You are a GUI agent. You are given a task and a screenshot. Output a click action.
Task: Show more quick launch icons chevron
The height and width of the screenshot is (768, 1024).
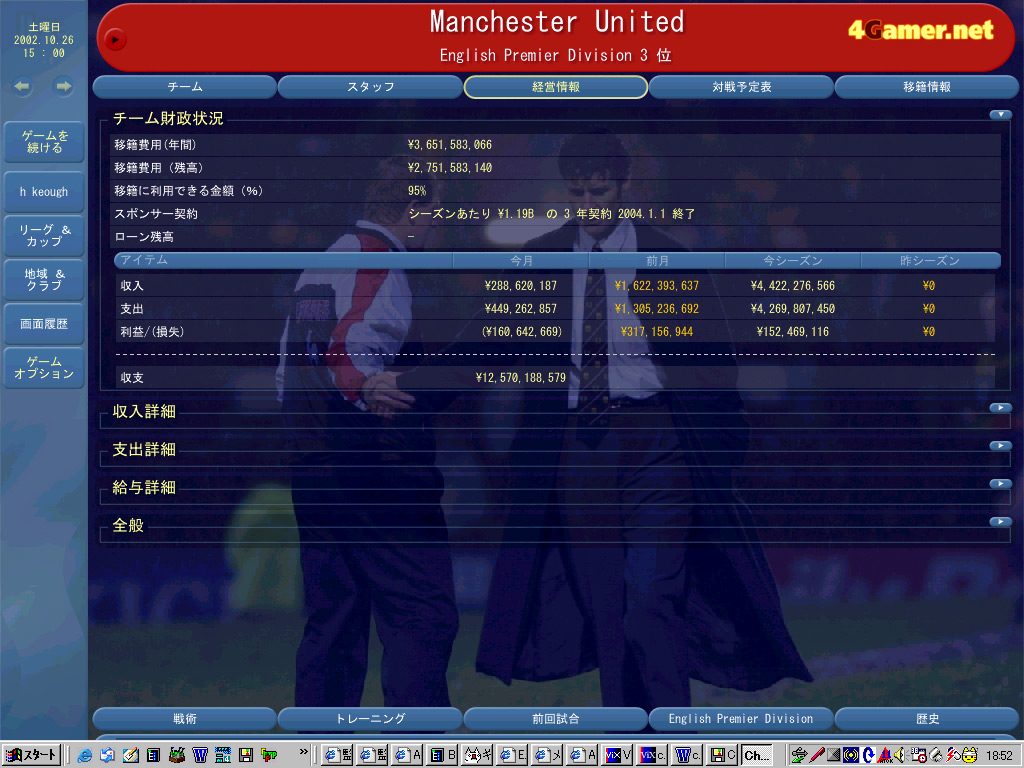click(304, 752)
